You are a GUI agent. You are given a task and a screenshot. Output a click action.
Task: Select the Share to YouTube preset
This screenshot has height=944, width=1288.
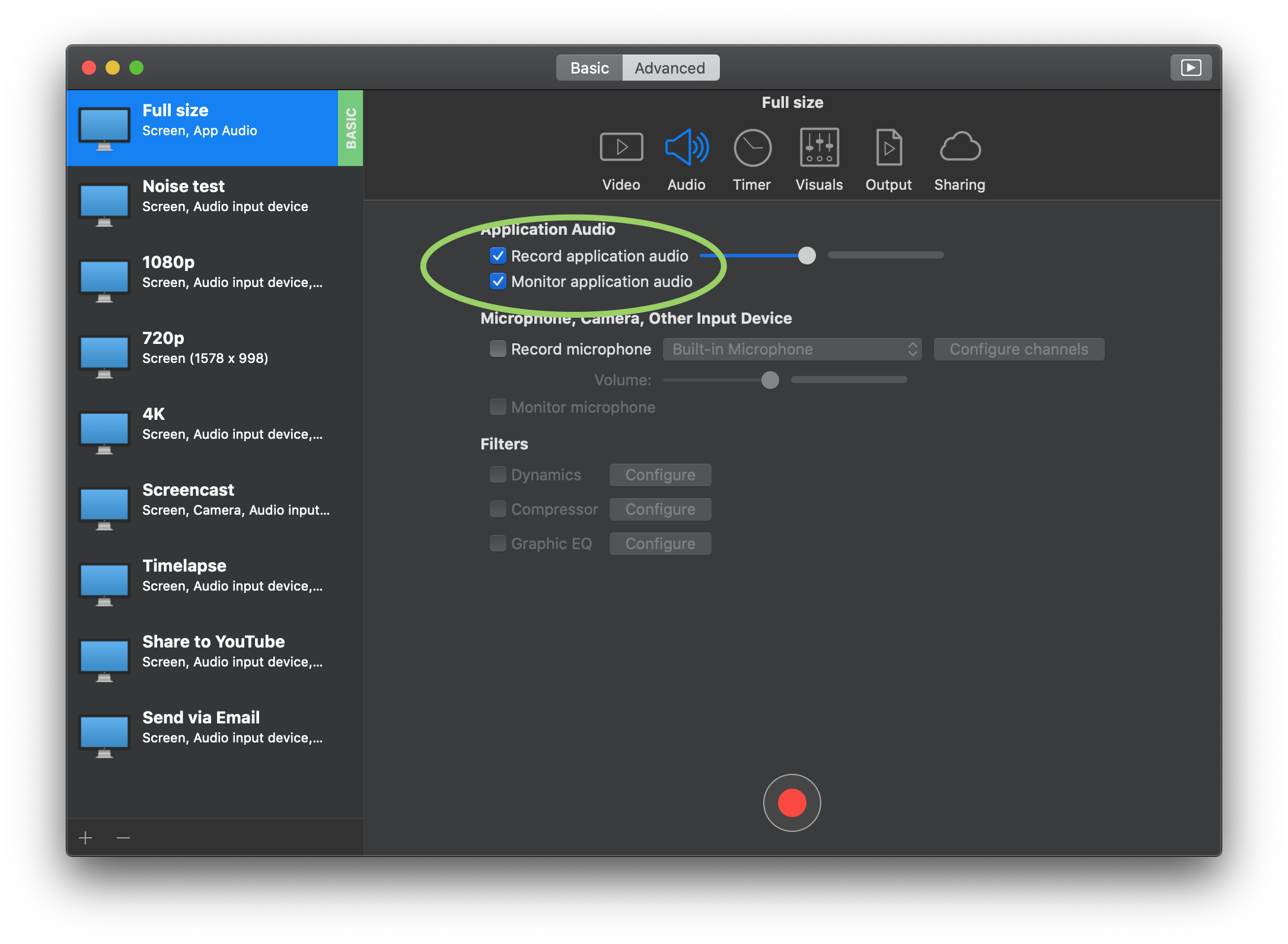point(213,651)
